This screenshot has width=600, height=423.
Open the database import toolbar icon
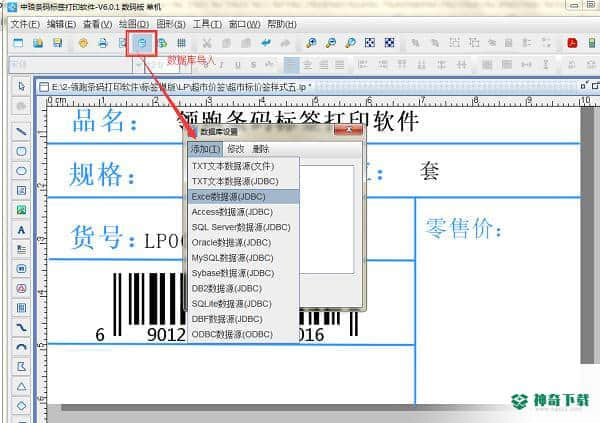[142, 43]
